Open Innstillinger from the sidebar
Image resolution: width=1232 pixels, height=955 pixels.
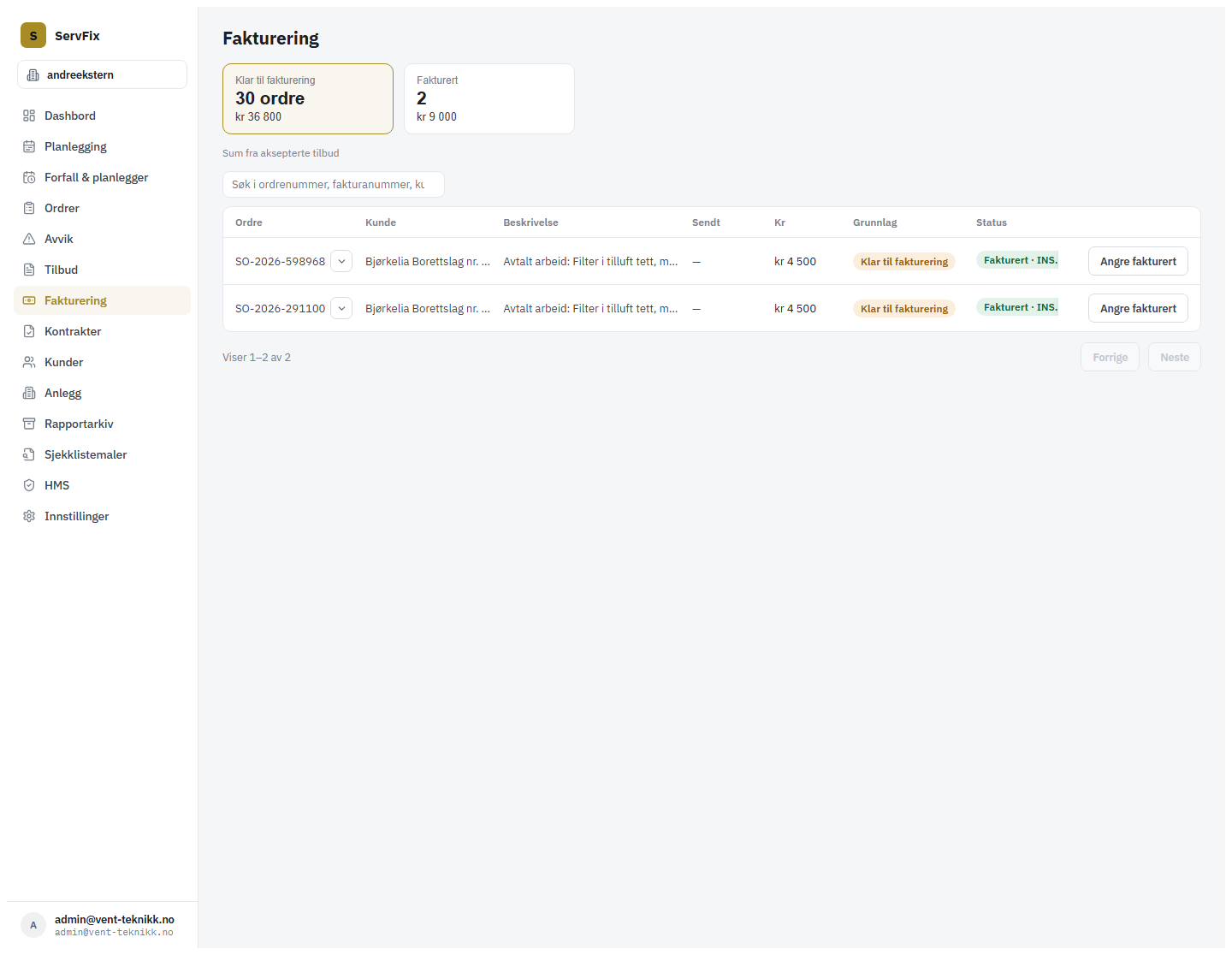(102, 516)
